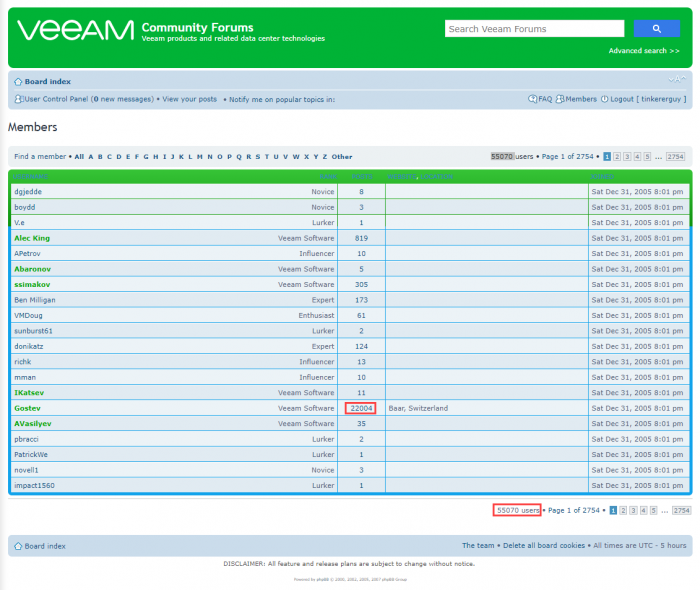Filter members by Other

click(x=342, y=157)
